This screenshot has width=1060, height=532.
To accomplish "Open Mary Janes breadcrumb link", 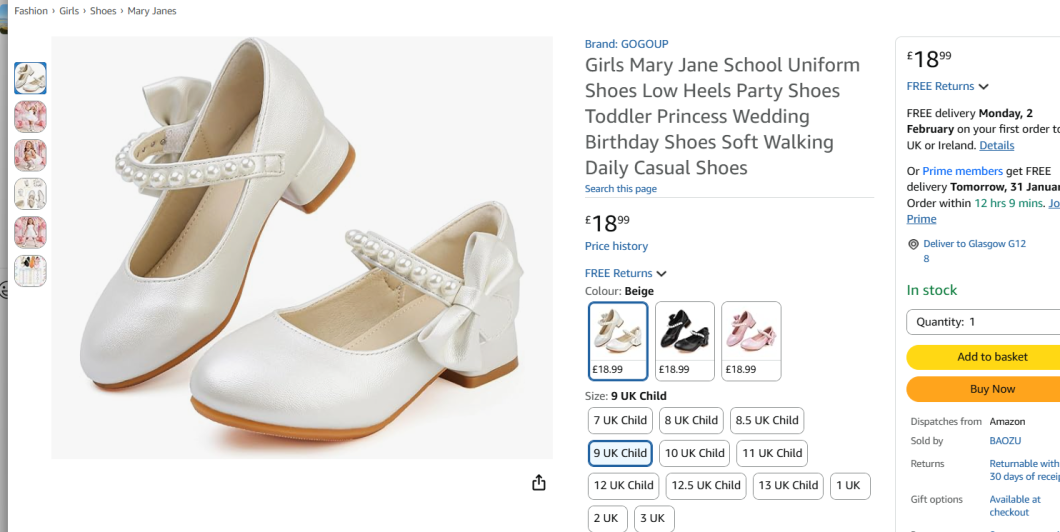I will coord(152,11).
